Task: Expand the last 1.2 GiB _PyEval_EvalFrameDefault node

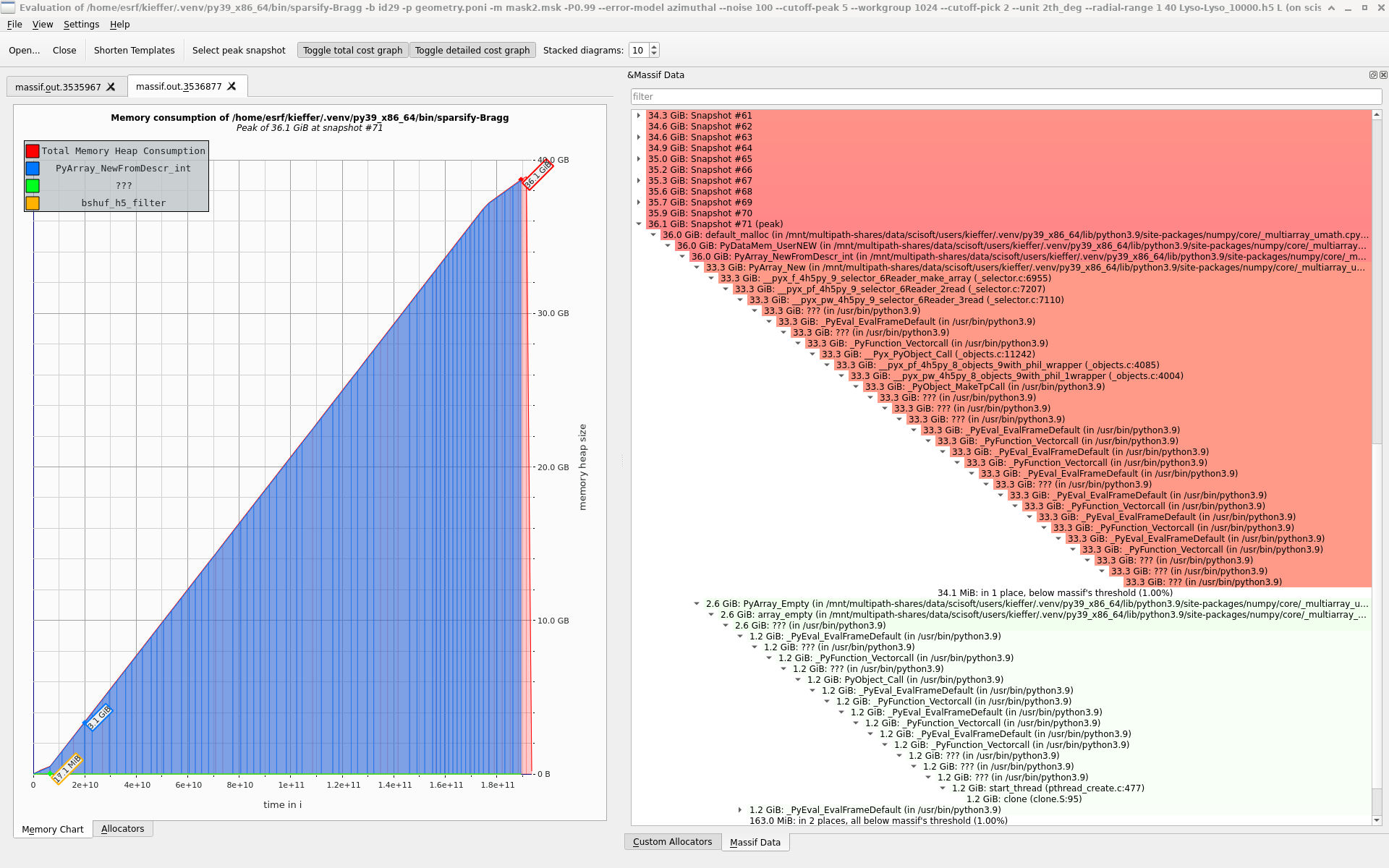Action: [740, 810]
